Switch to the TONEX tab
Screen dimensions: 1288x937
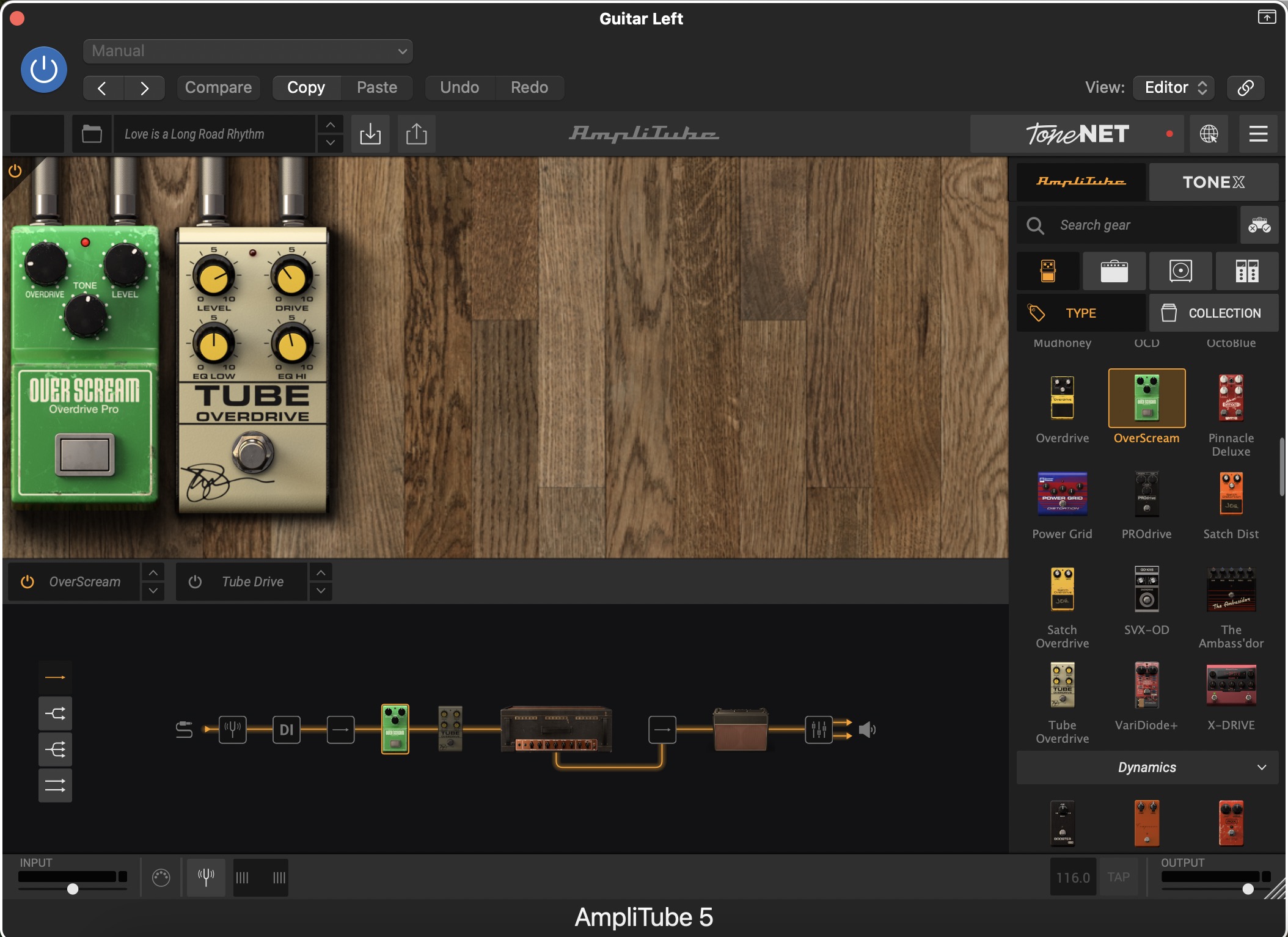1213,181
